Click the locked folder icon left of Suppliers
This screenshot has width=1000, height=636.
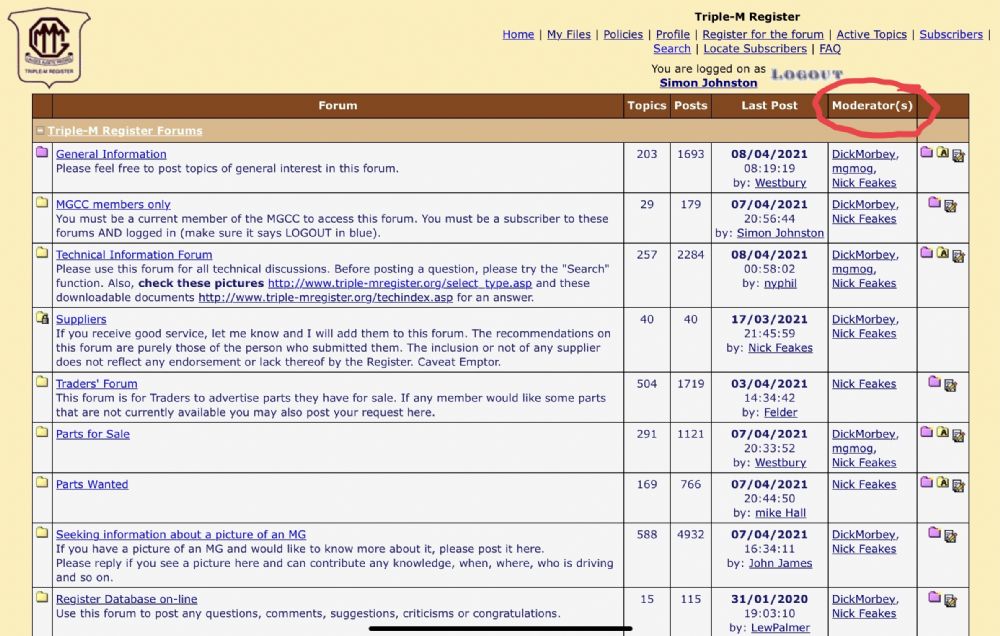pyautogui.click(x=42, y=317)
